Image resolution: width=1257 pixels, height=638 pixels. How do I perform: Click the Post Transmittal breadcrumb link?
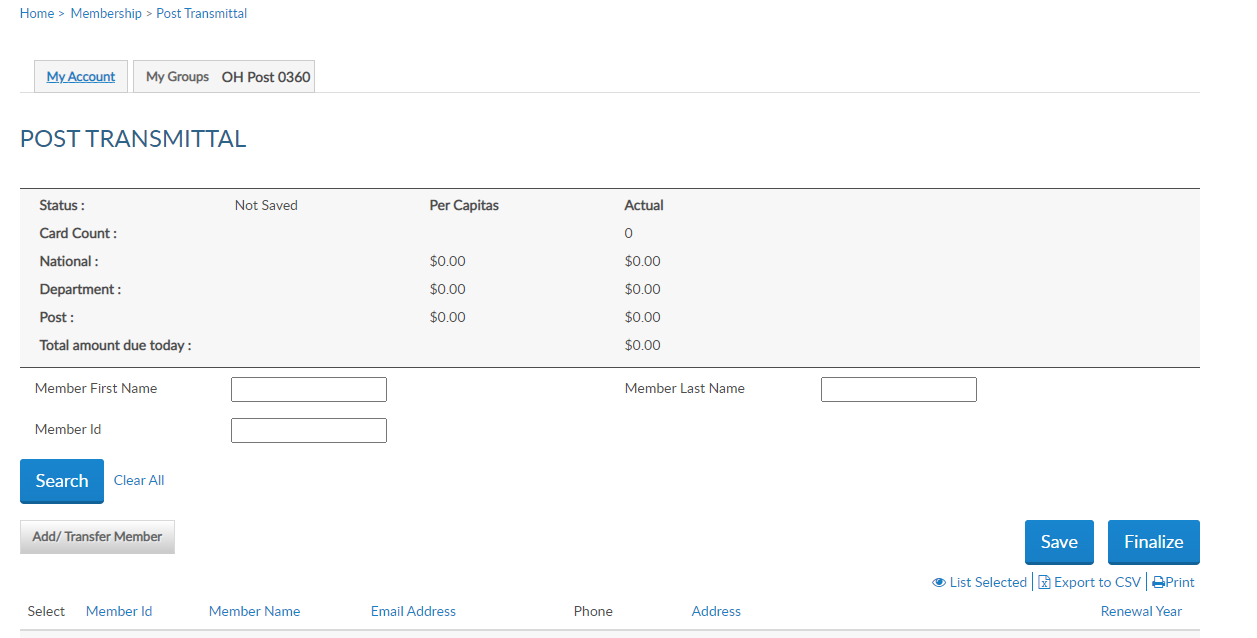click(x=202, y=14)
